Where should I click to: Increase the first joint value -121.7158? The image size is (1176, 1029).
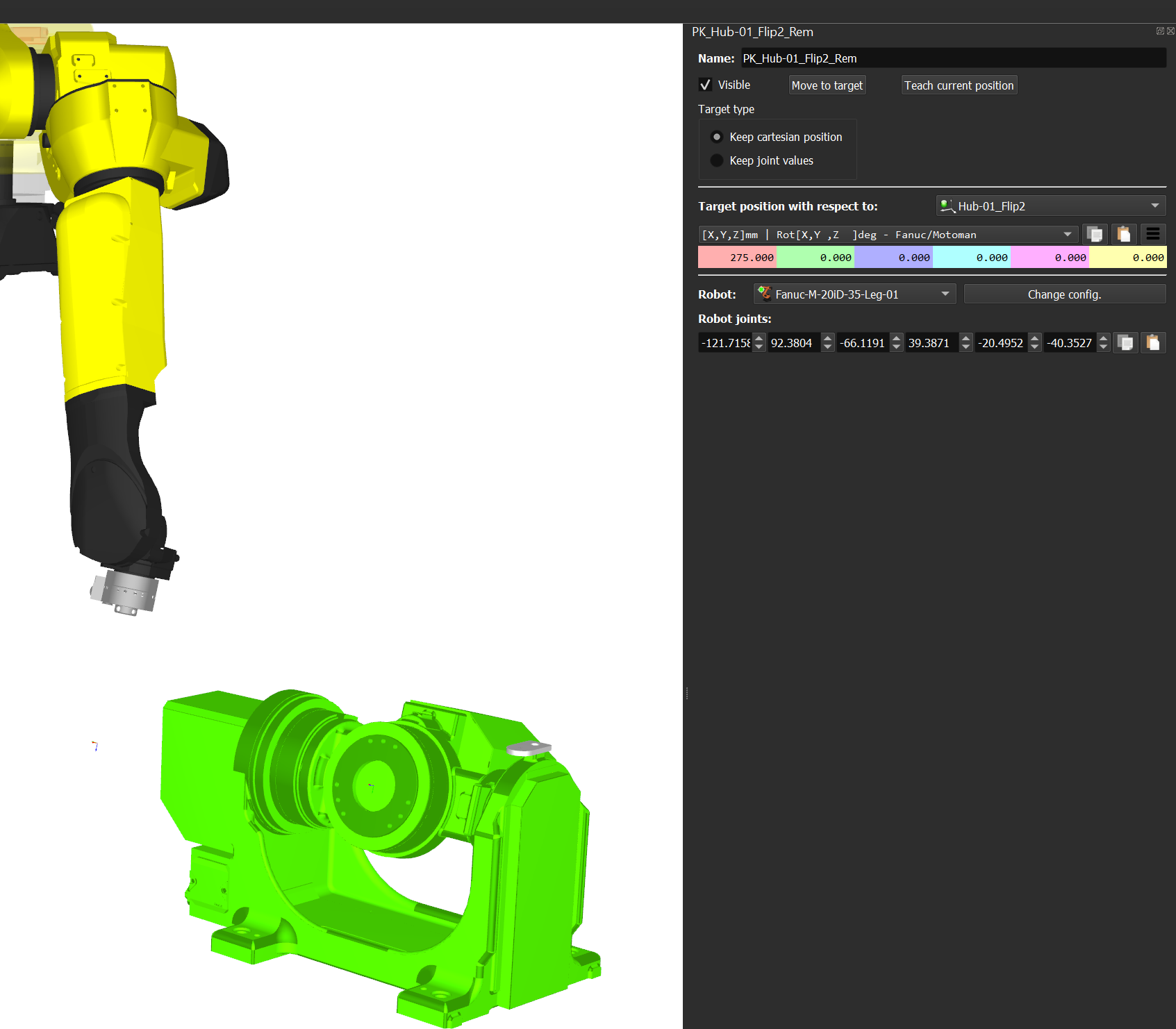759,339
